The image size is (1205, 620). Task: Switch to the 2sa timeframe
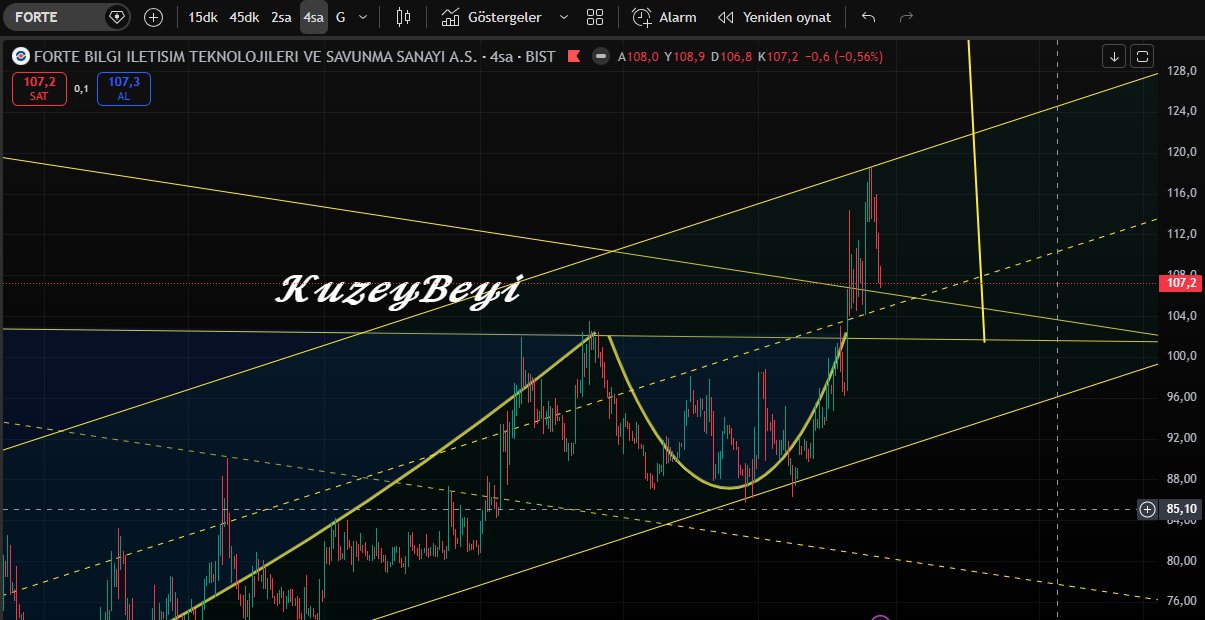coord(281,17)
